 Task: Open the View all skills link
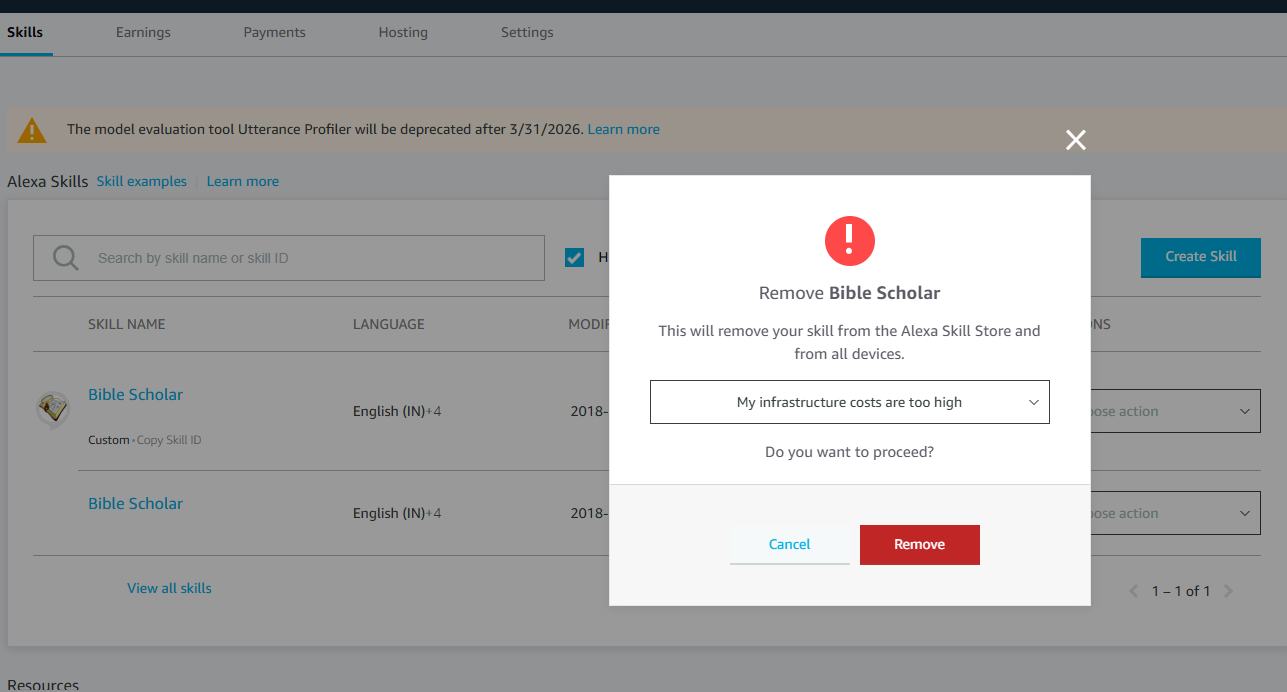(169, 588)
